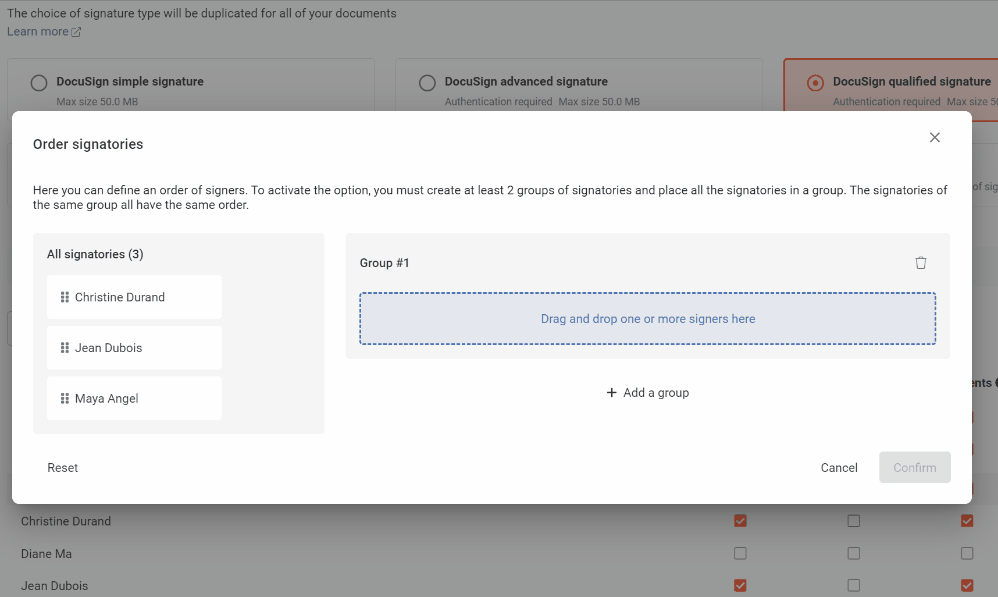Screen dimensions: 998x597
Task: Uncheck first checkbox in Jean Dubois row
Action: click(740, 585)
